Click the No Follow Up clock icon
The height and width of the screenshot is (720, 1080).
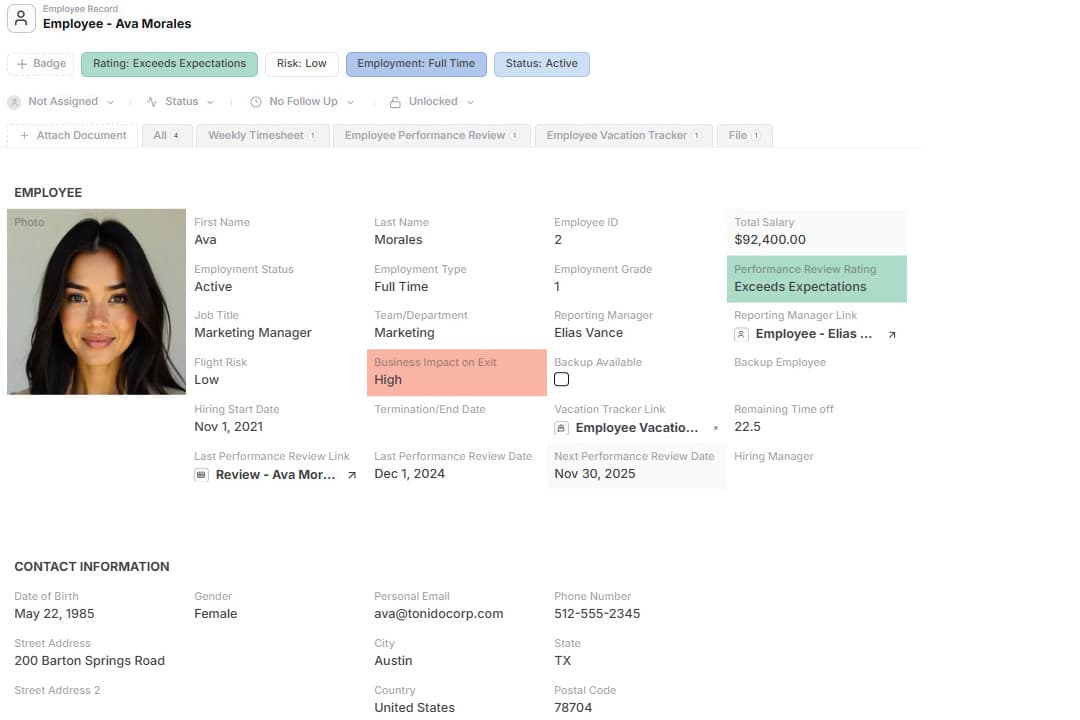click(256, 102)
